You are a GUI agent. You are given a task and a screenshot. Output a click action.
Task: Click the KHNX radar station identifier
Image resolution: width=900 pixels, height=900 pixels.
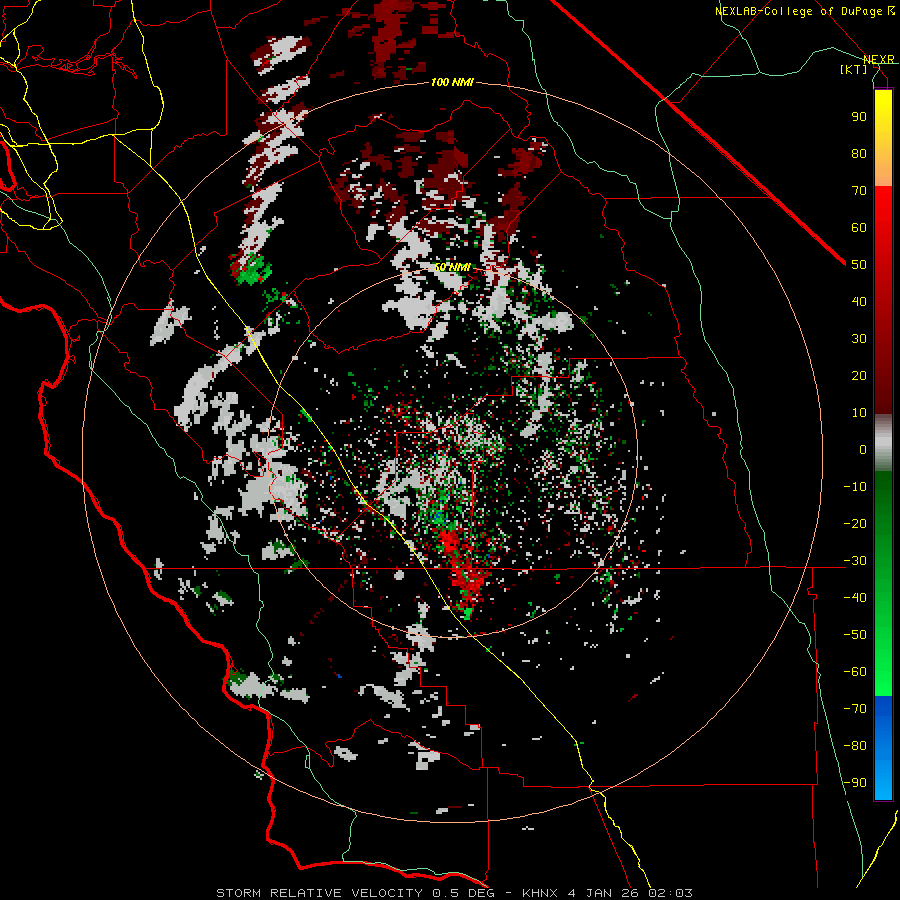click(x=541, y=893)
